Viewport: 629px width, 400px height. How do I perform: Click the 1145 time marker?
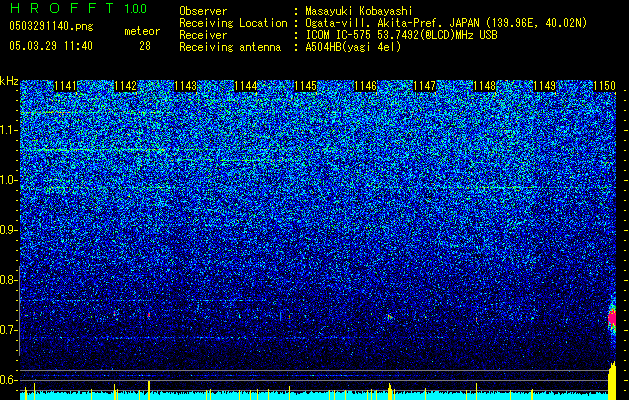(305, 86)
